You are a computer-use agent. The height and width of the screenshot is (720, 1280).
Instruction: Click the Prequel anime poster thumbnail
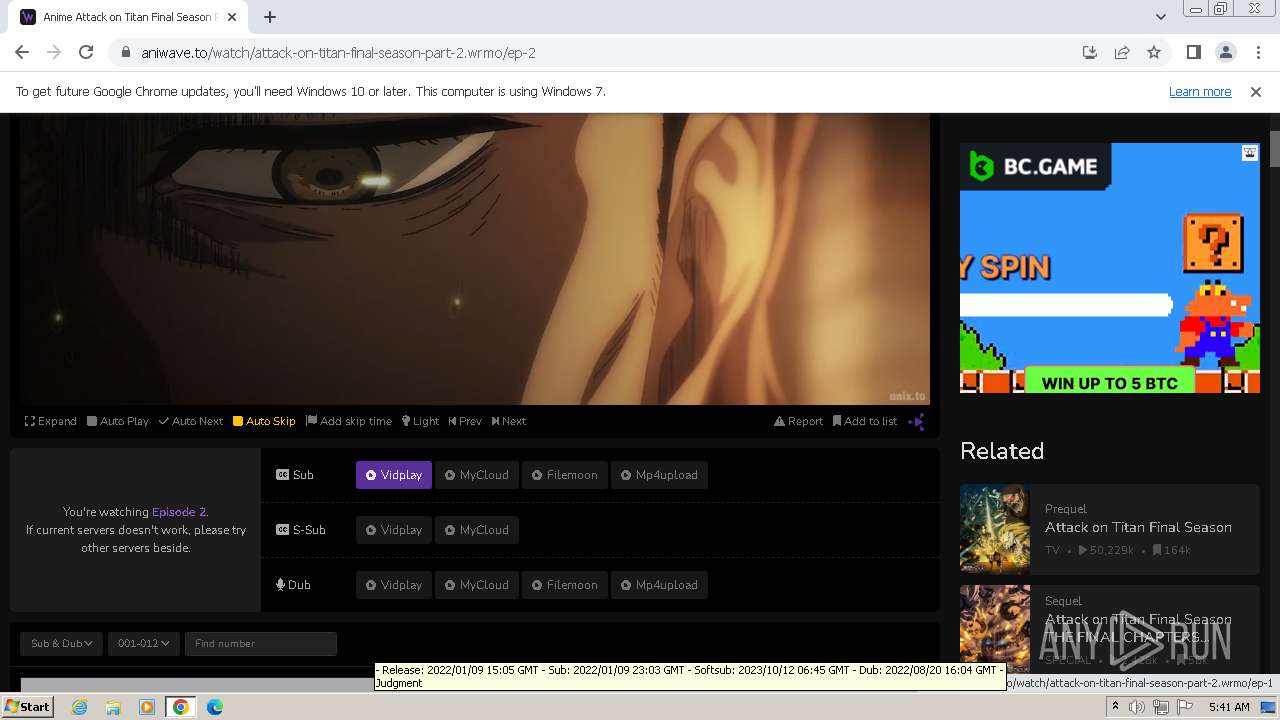(995, 528)
